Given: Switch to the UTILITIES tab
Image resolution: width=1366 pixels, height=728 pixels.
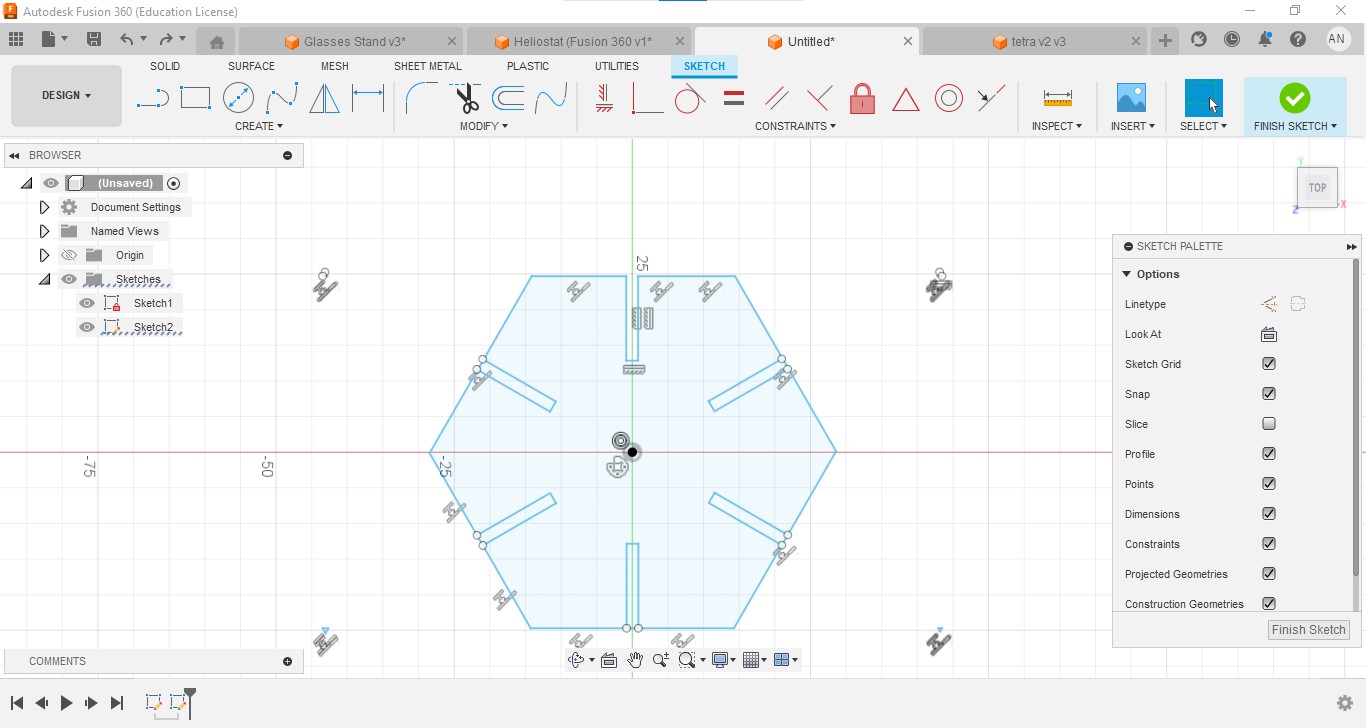Looking at the screenshot, I should (617, 66).
